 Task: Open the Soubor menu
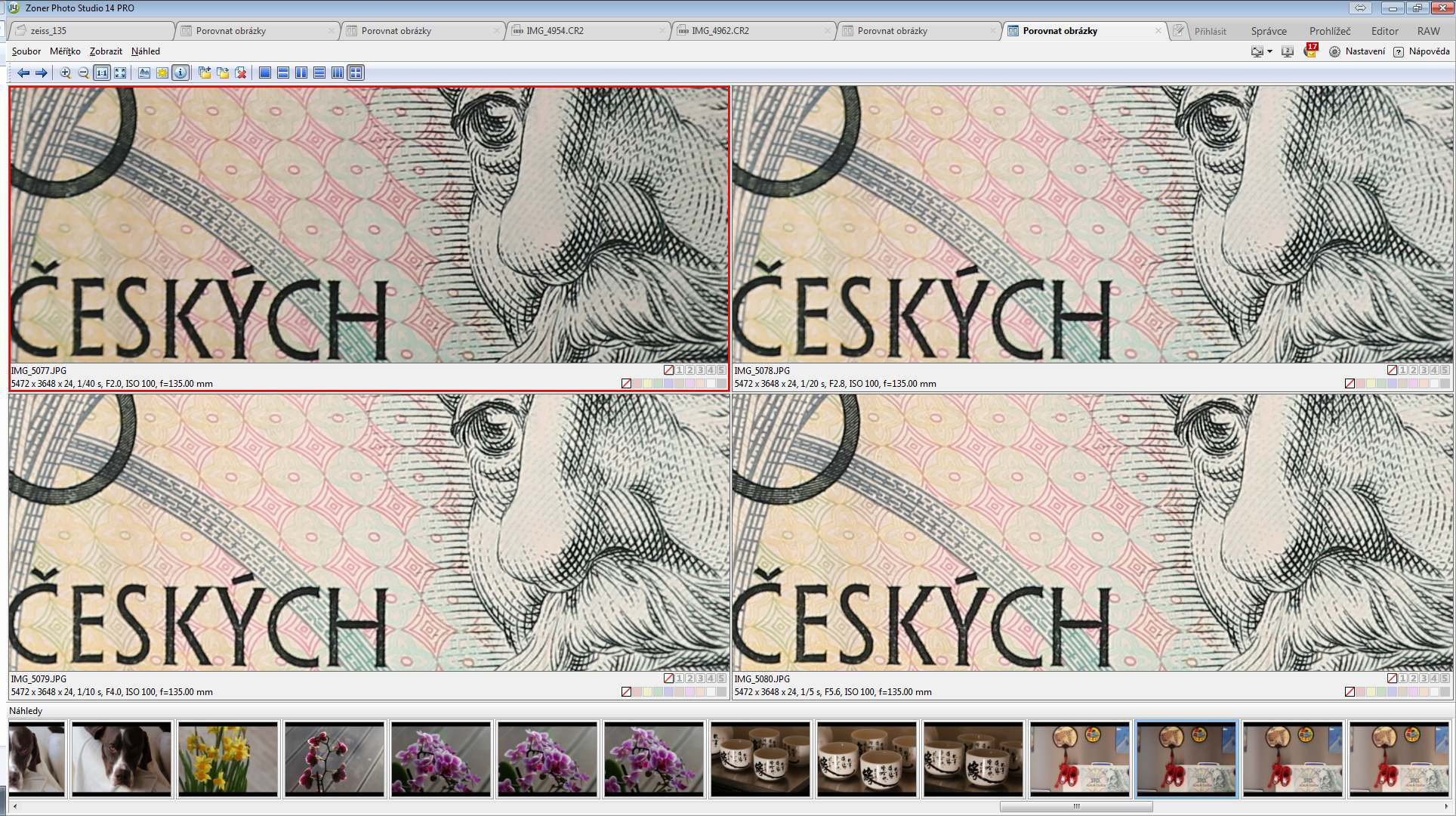pos(26,51)
